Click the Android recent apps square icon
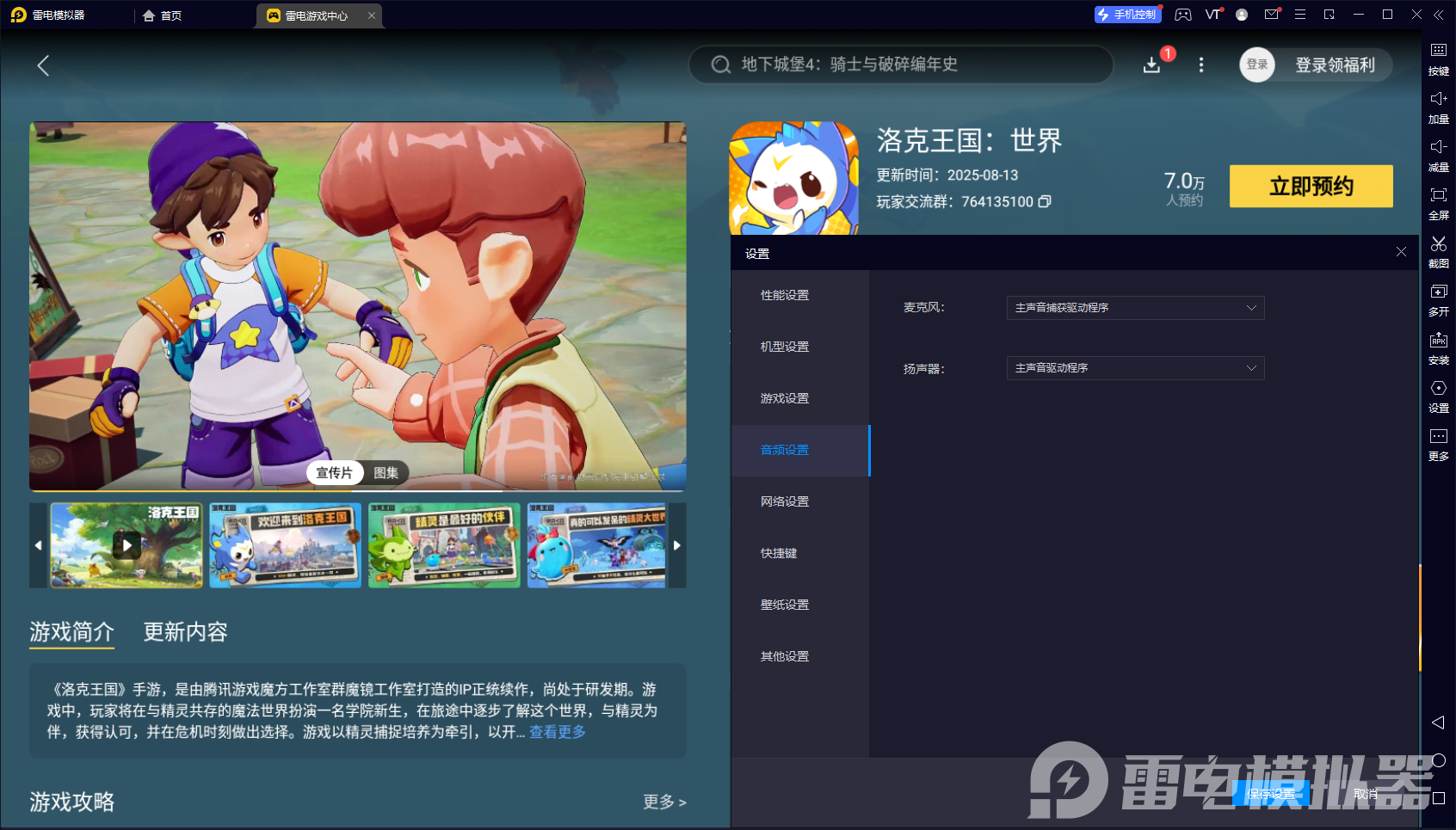The height and width of the screenshot is (830, 1456). tap(1438, 798)
